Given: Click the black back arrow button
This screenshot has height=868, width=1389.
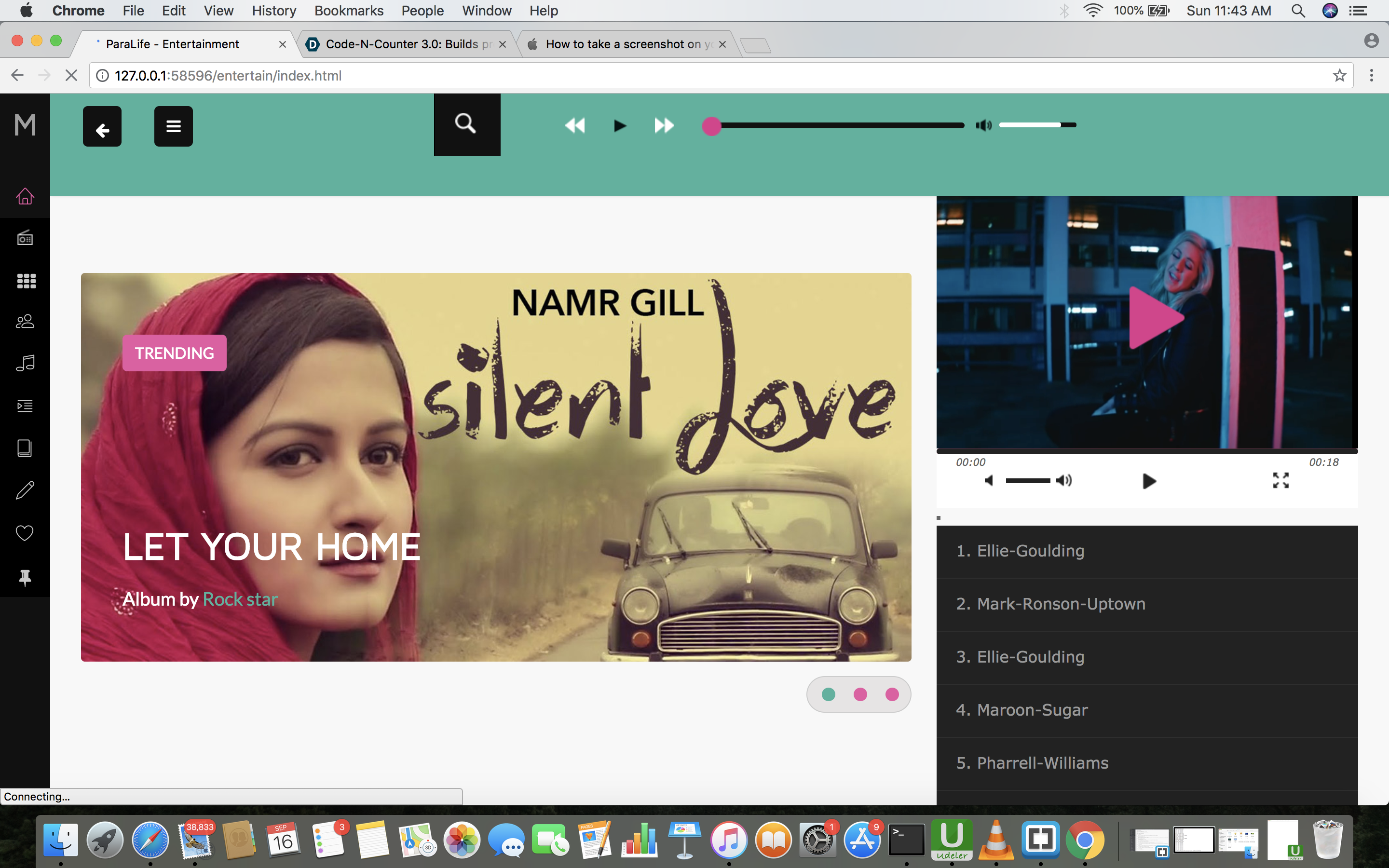Looking at the screenshot, I should click(x=102, y=127).
